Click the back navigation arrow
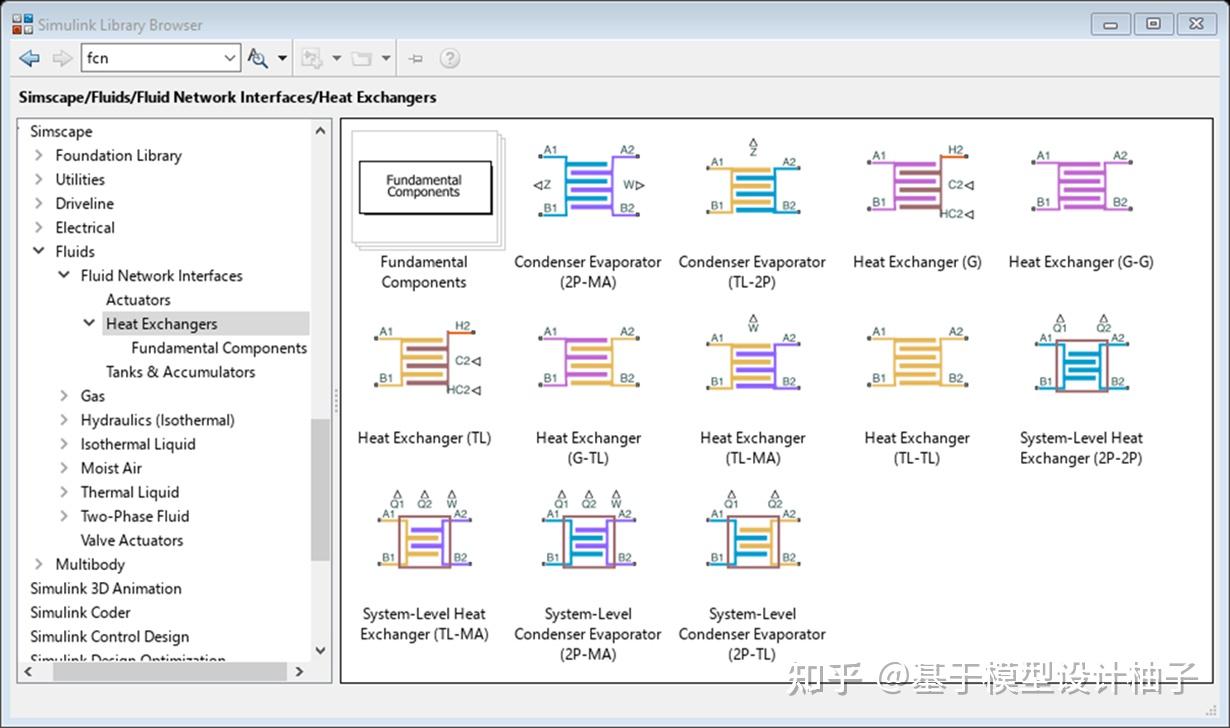 pyautogui.click(x=30, y=57)
